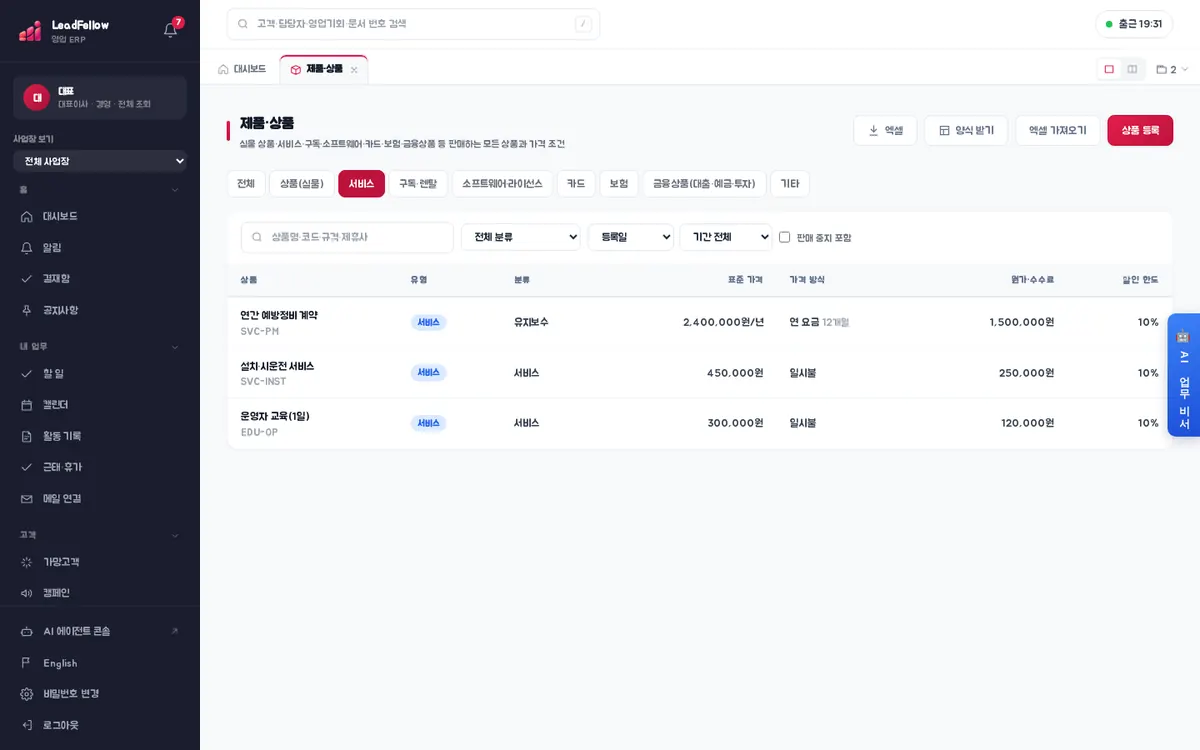Open 활동 기록 in the sidebar
The width and height of the screenshot is (1200, 750).
tap(100, 436)
